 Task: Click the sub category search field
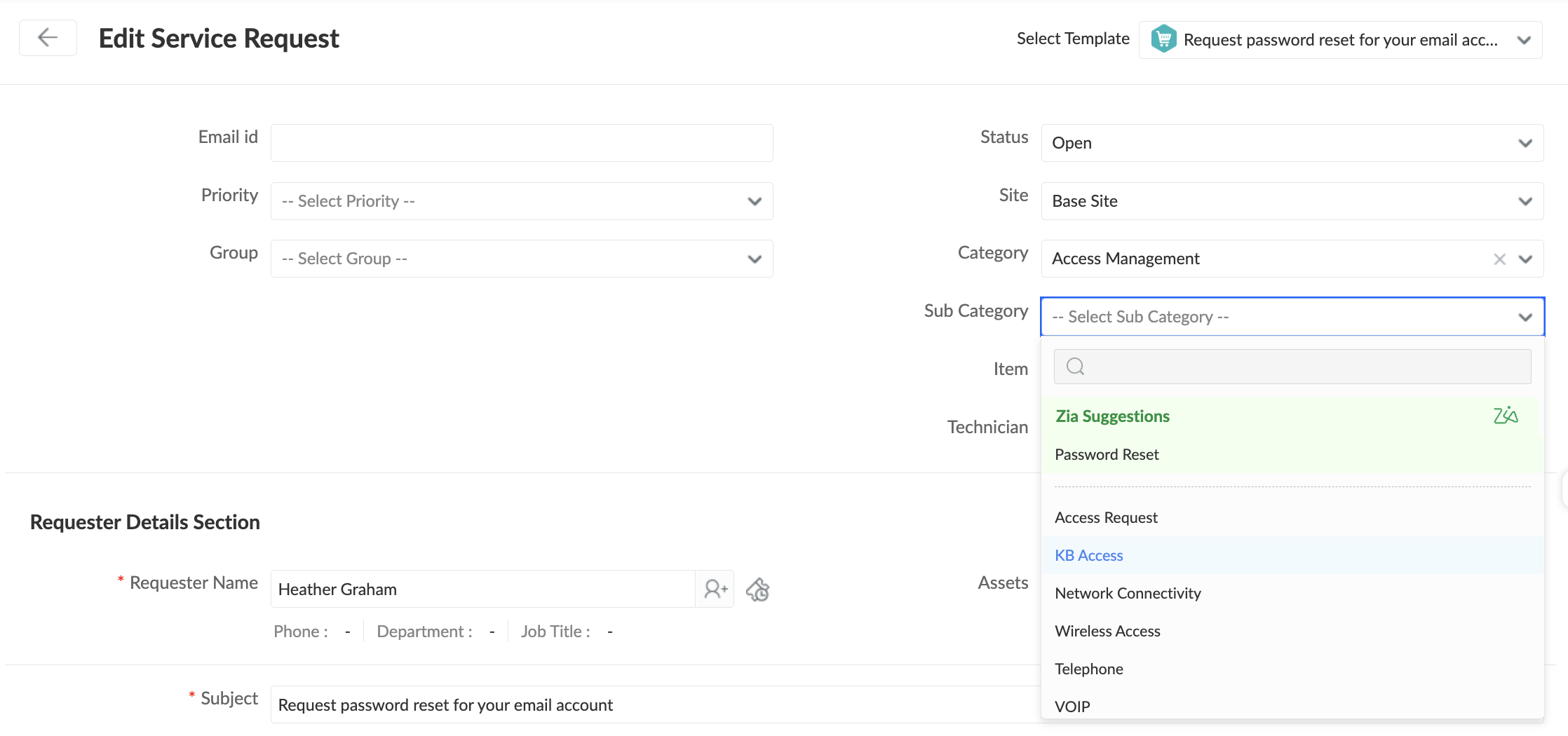point(1292,367)
